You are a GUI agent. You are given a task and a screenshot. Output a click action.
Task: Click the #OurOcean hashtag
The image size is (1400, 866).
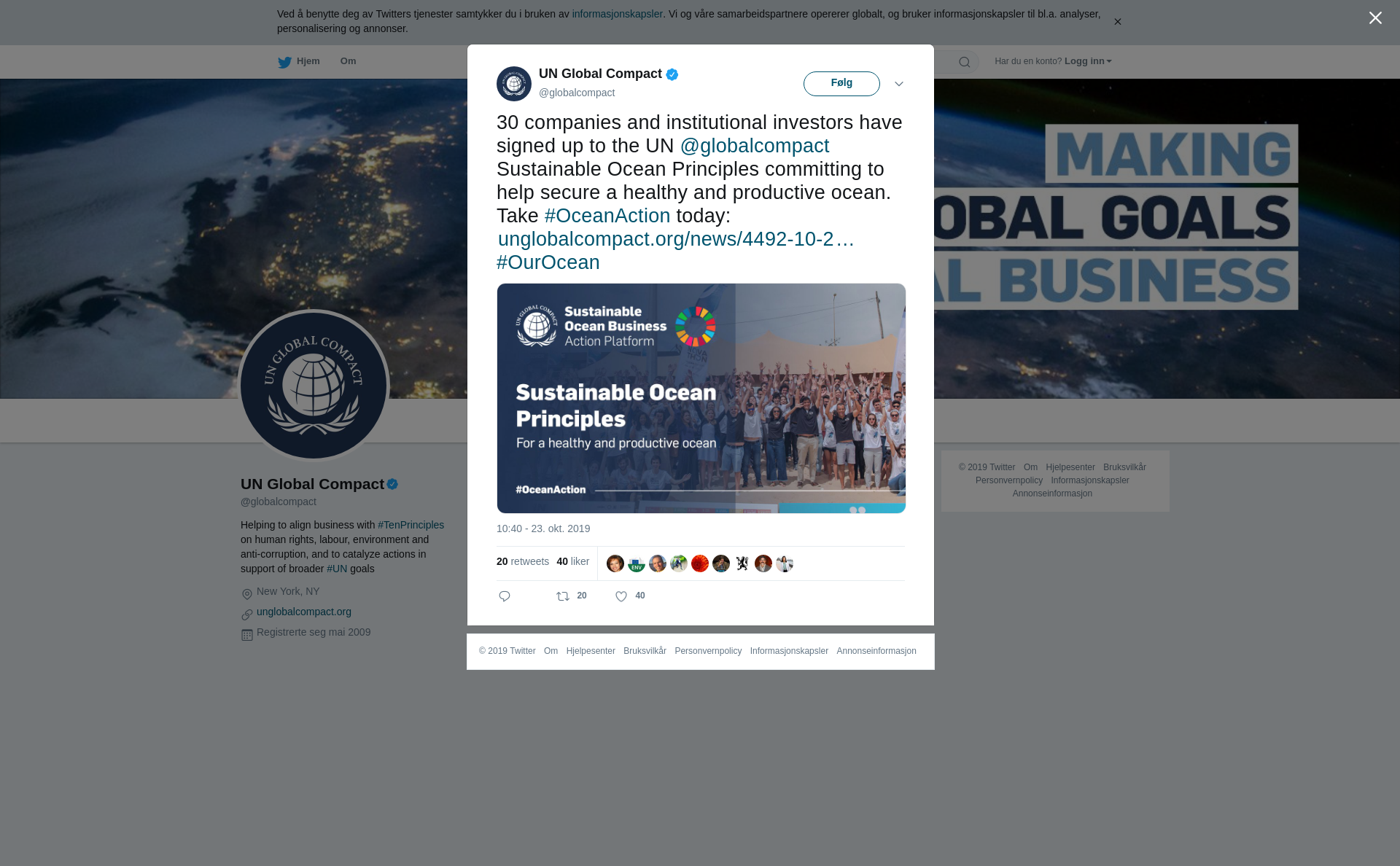point(548,262)
